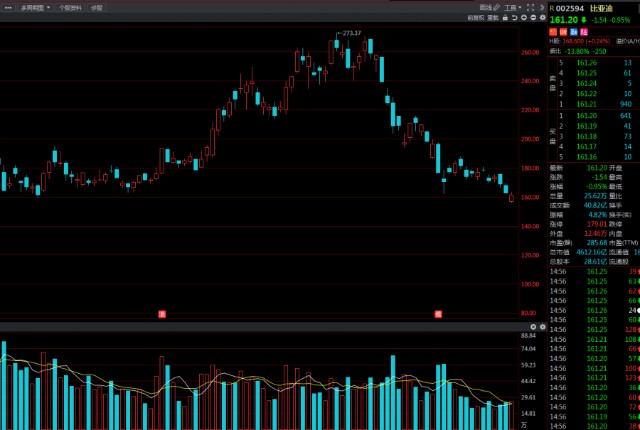Screen dimensions: 640x430
Task: Switch to 个股资料 tab
Action: tap(71, 7)
